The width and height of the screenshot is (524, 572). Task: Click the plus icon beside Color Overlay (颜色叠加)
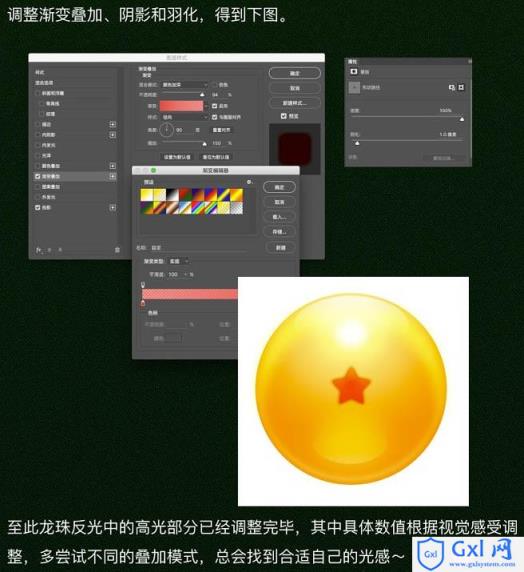click(x=113, y=166)
